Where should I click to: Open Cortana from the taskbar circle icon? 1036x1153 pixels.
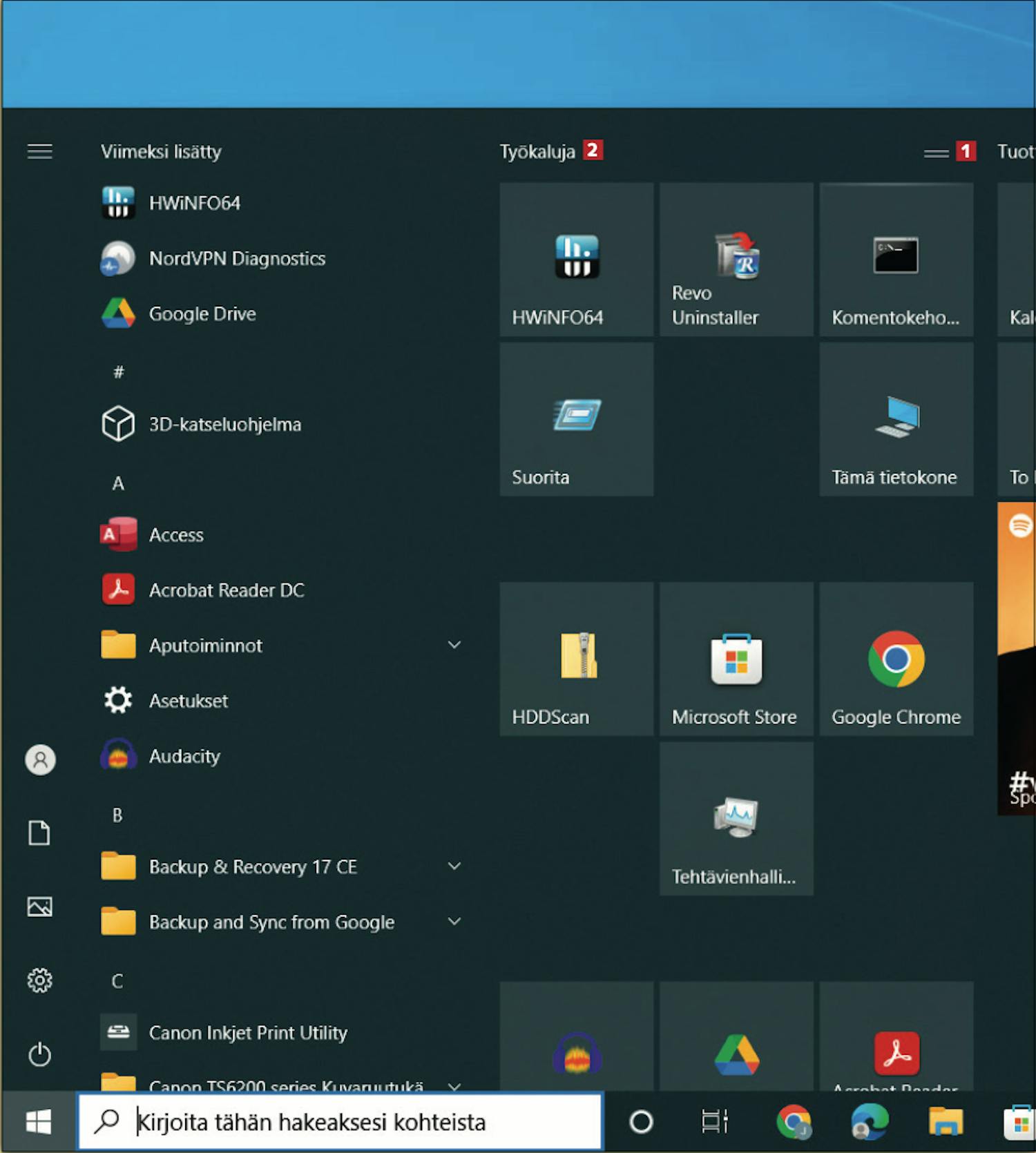pyautogui.click(x=641, y=1122)
